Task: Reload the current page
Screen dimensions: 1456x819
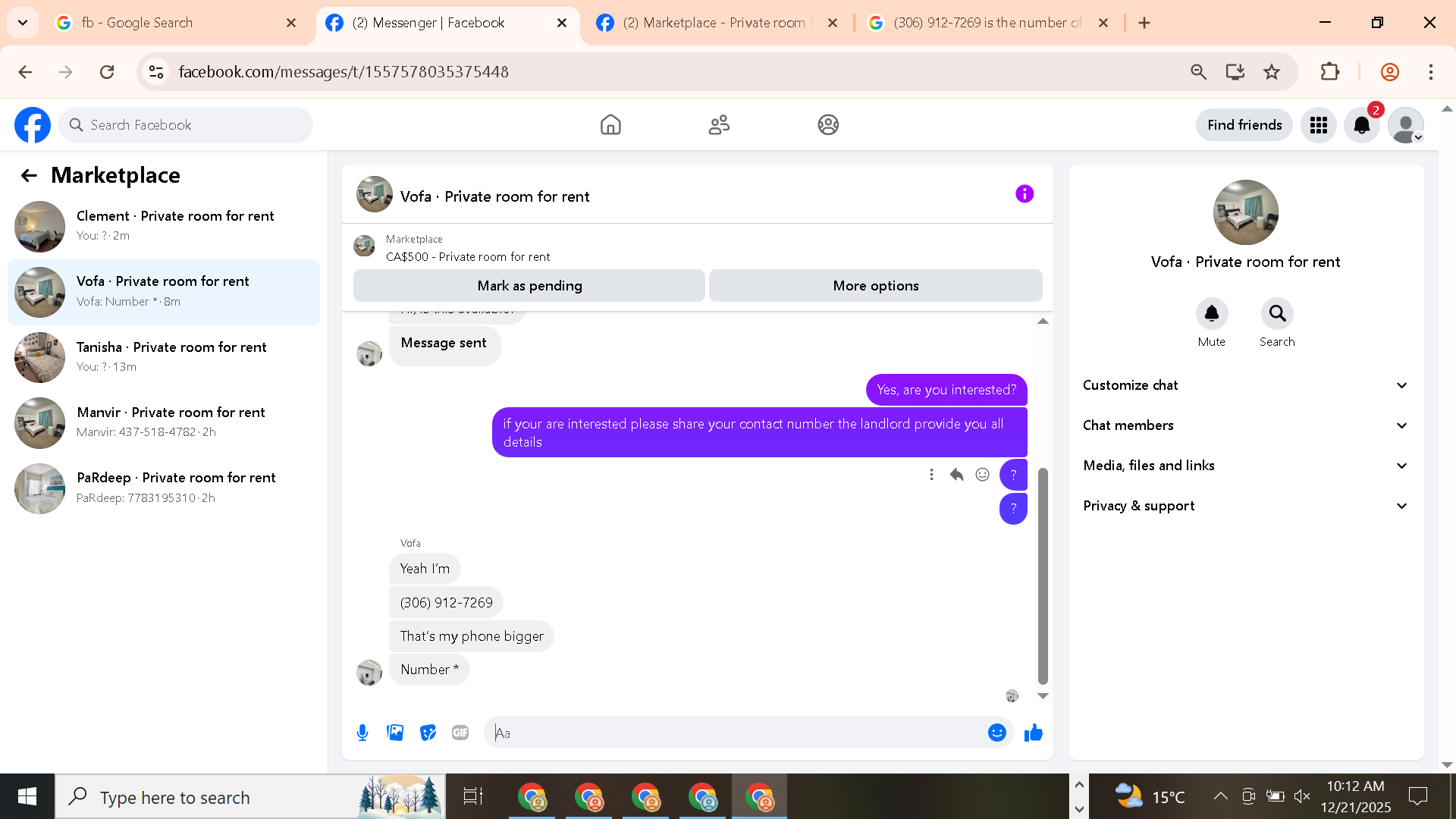Action: [107, 72]
